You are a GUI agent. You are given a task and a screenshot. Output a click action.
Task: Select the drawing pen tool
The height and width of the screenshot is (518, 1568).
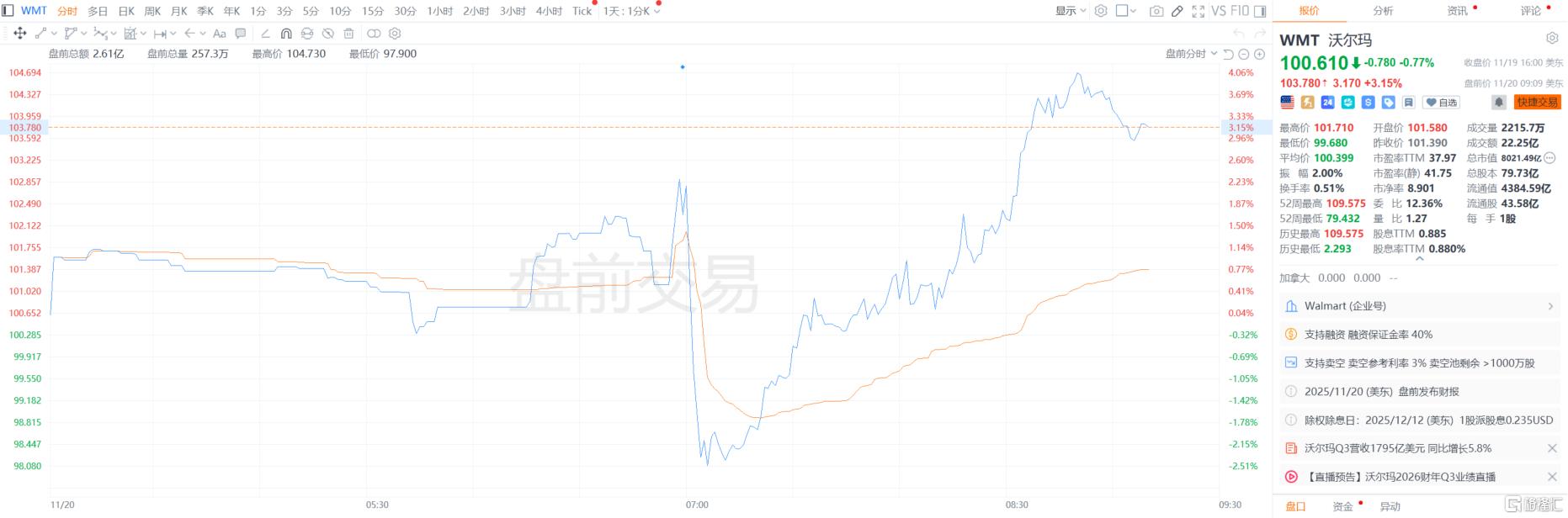click(1177, 11)
